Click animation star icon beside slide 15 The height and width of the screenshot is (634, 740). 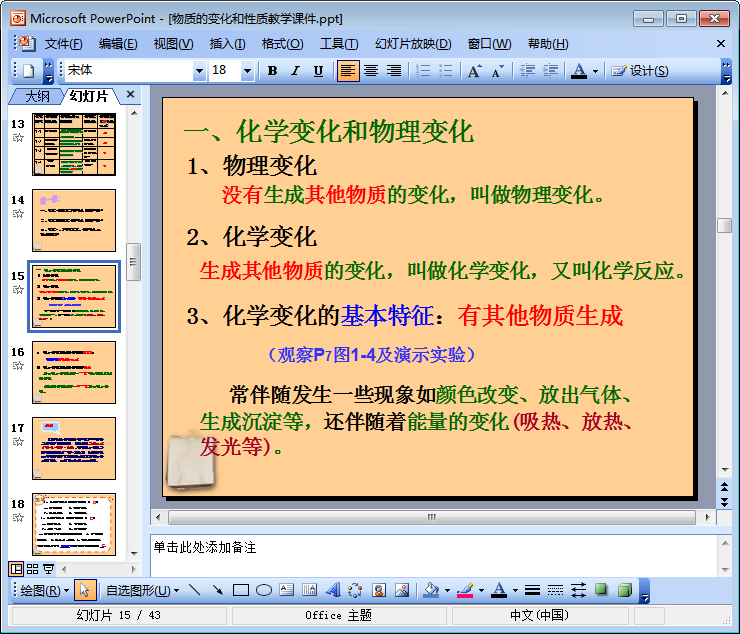(x=18, y=289)
